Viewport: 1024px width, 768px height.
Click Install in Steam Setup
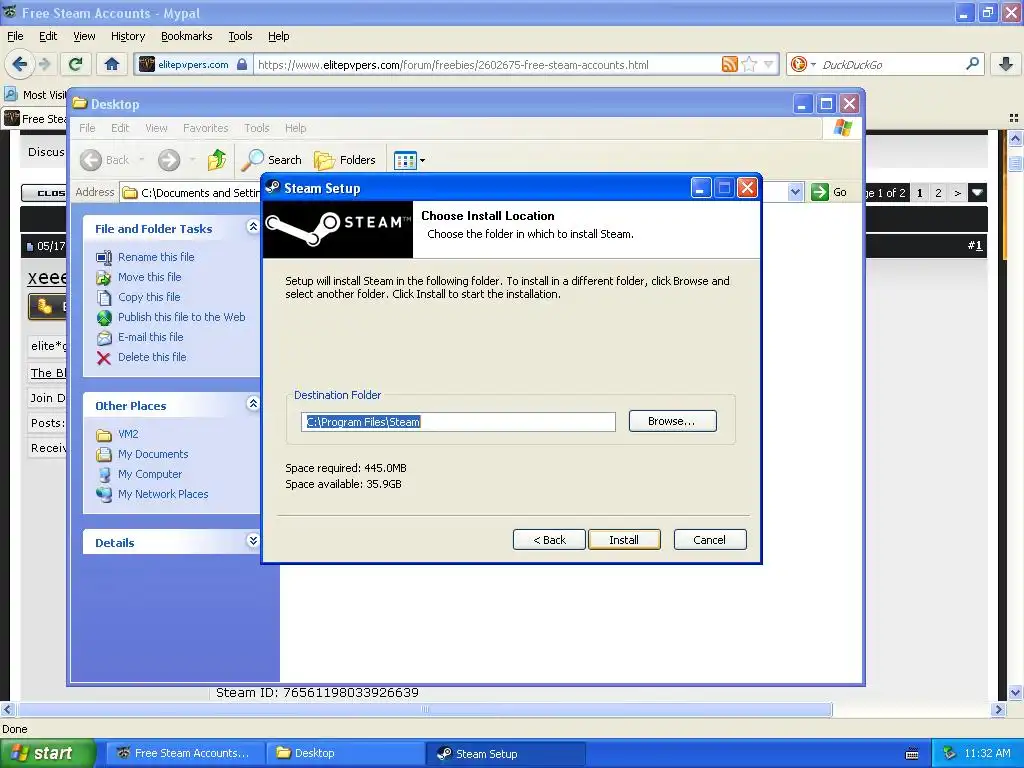[x=624, y=539]
